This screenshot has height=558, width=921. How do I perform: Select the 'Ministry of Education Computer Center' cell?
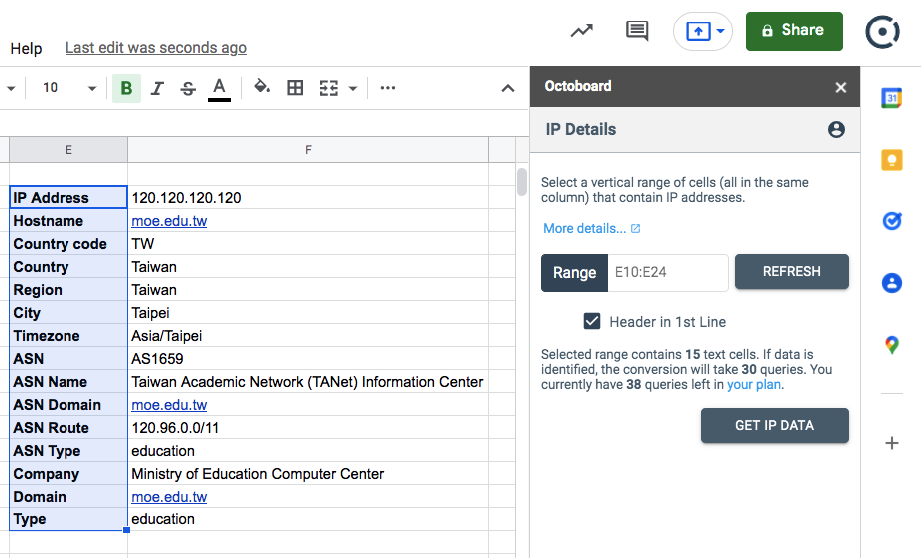click(308, 473)
